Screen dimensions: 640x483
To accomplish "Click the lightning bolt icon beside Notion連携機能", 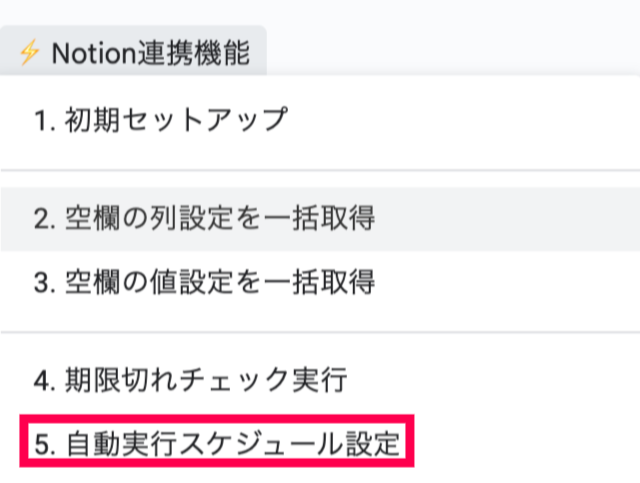I will pos(29,53).
